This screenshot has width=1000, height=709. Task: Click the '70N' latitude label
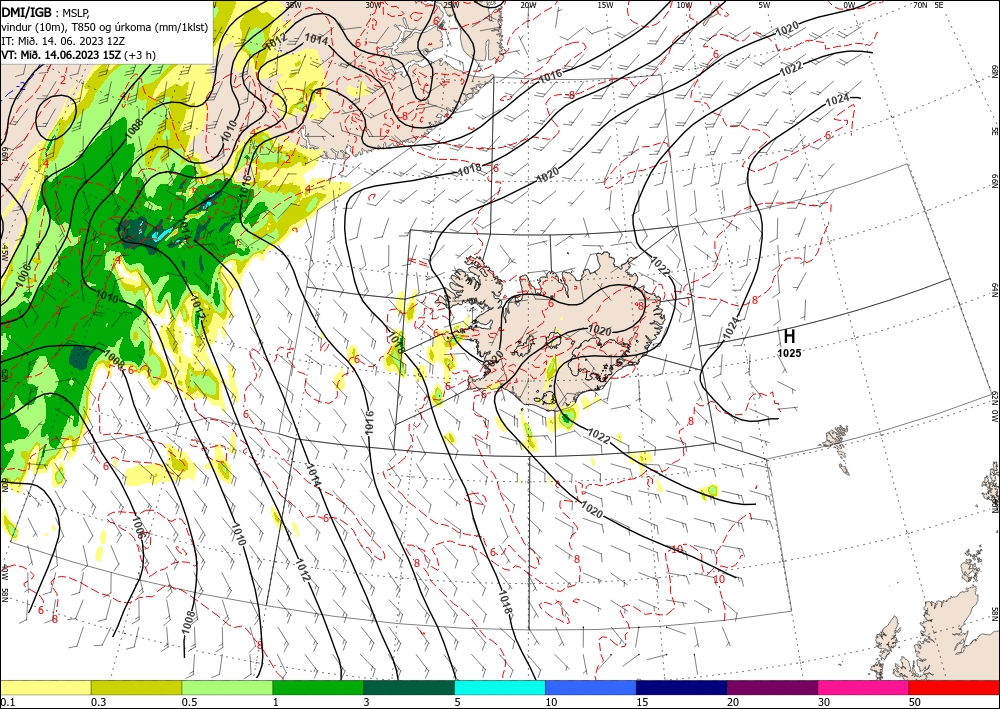[x=920, y=4]
